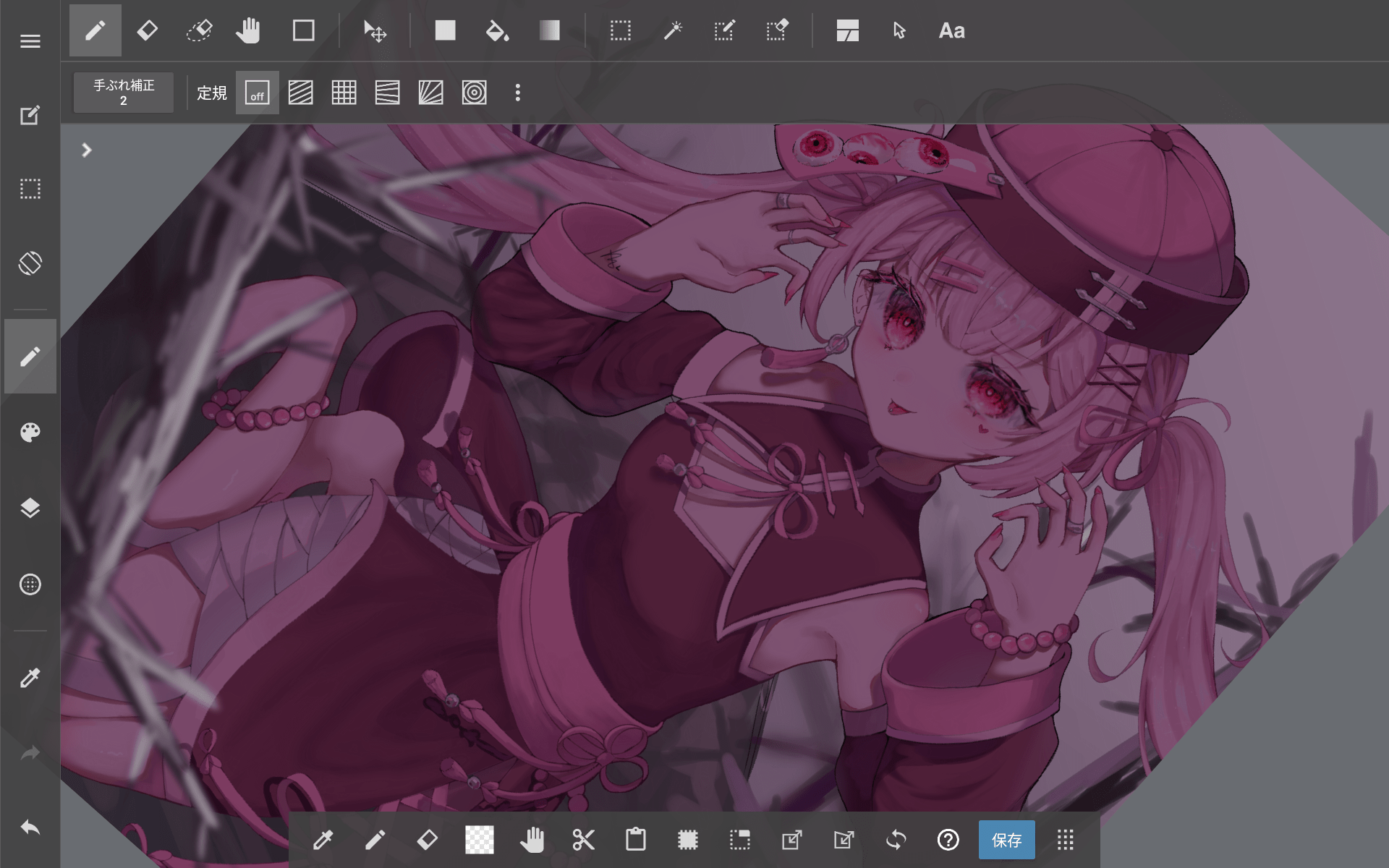This screenshot has height=868, width=1389.
Task: Select the transparent color swatch
Action: (x=479, y=840)
